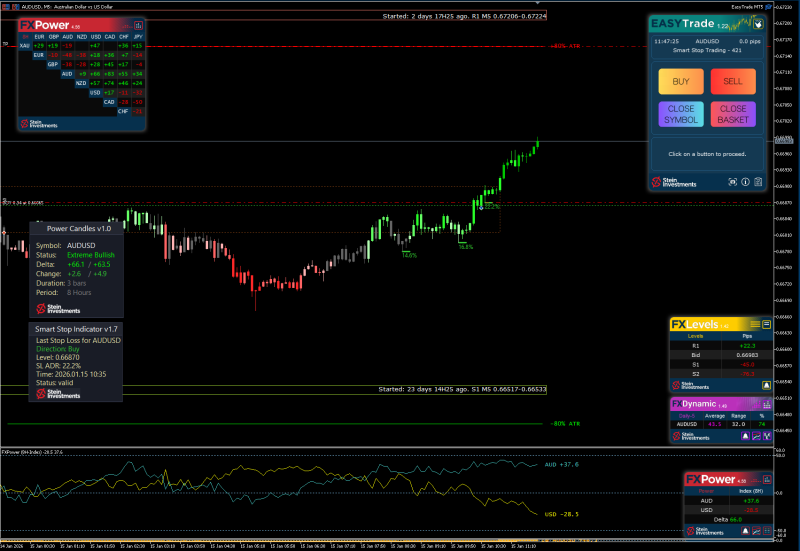Click the AUD row in bottom-right FX Power panel
Image resolution: width=800 pixels, height=551 pixels.
point(728,501)
